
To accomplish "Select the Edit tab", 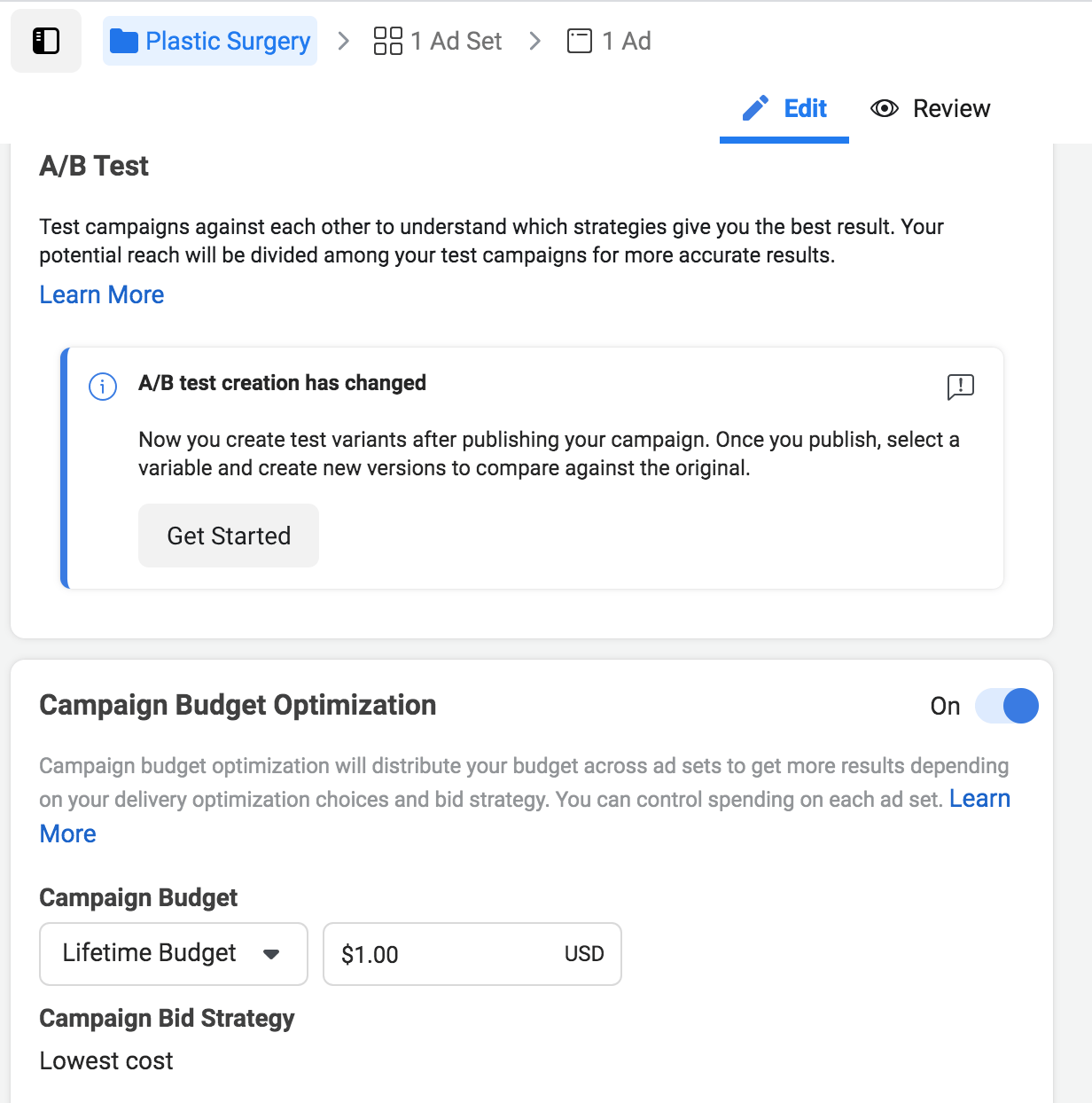I will click(x=804, y=108).
